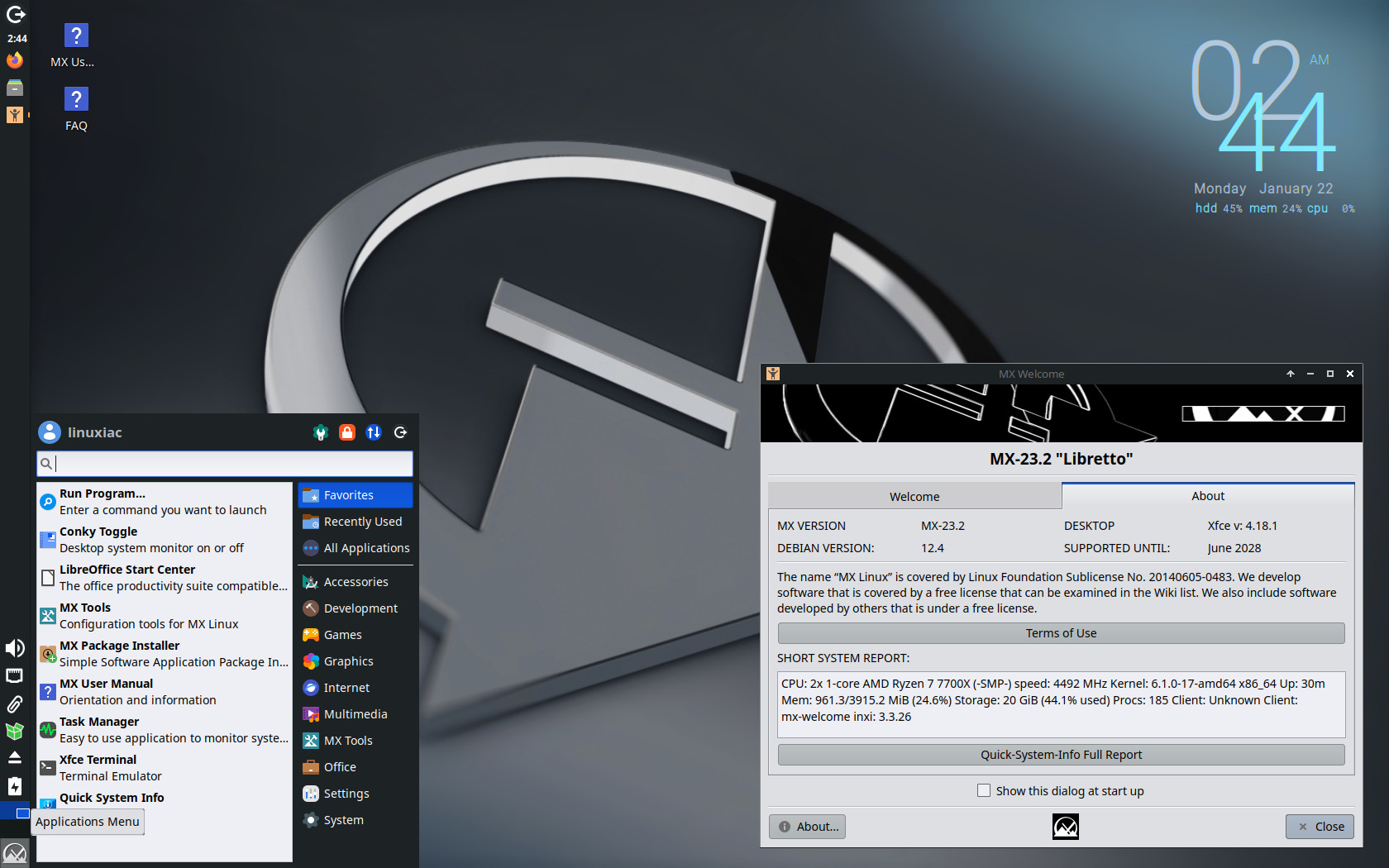Close the MX Welcome dialog via Close button
This screenshot has width=1389, height=868.
(x=1320, y=827)
